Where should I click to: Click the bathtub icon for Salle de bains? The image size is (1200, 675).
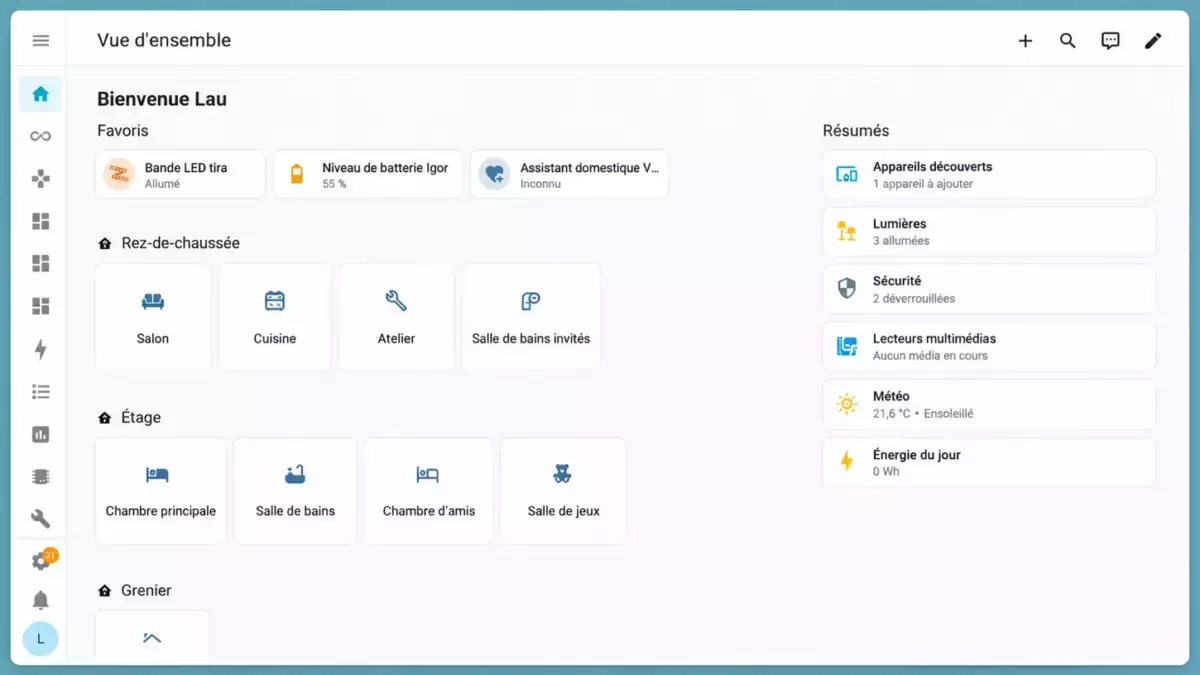295,473
